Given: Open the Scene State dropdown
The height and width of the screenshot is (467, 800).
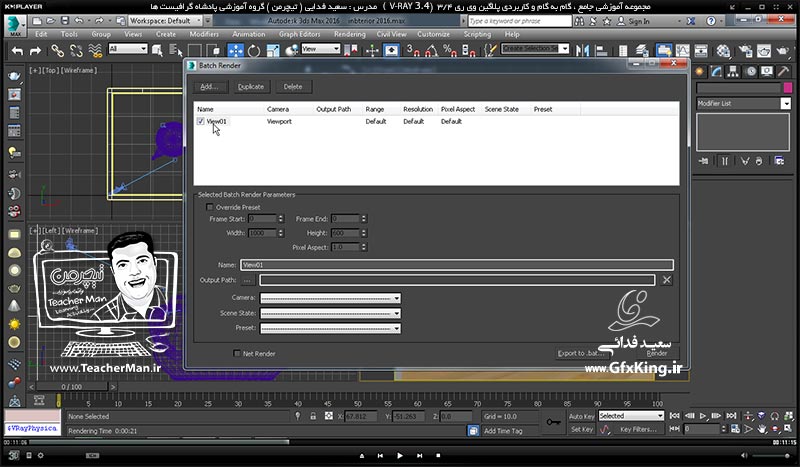Looking at the screenshot, I should 330,313.
